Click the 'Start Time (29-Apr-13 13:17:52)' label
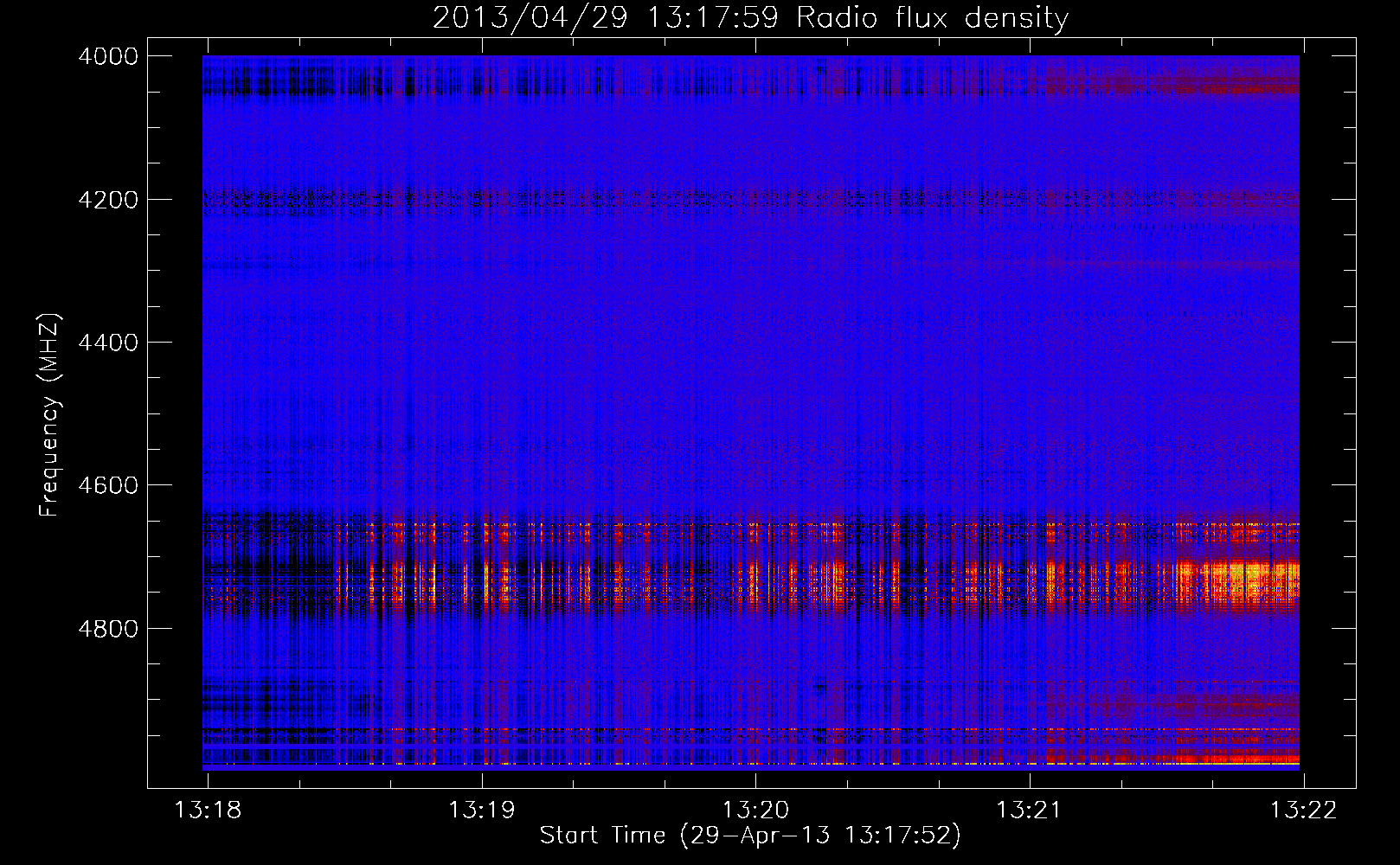 [x=750, y=836]
